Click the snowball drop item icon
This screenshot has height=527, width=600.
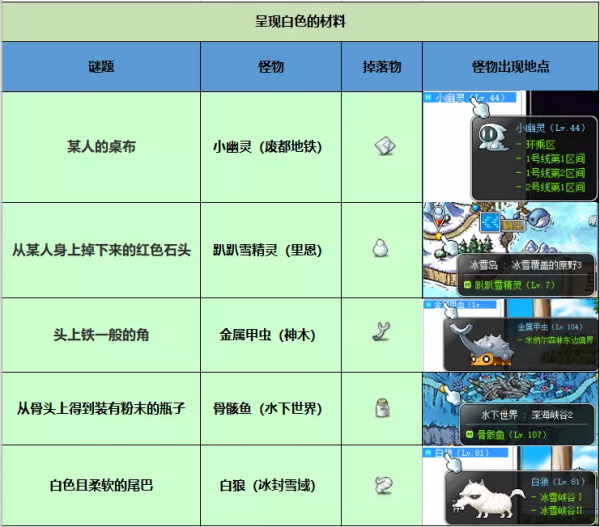click(380, 248)
